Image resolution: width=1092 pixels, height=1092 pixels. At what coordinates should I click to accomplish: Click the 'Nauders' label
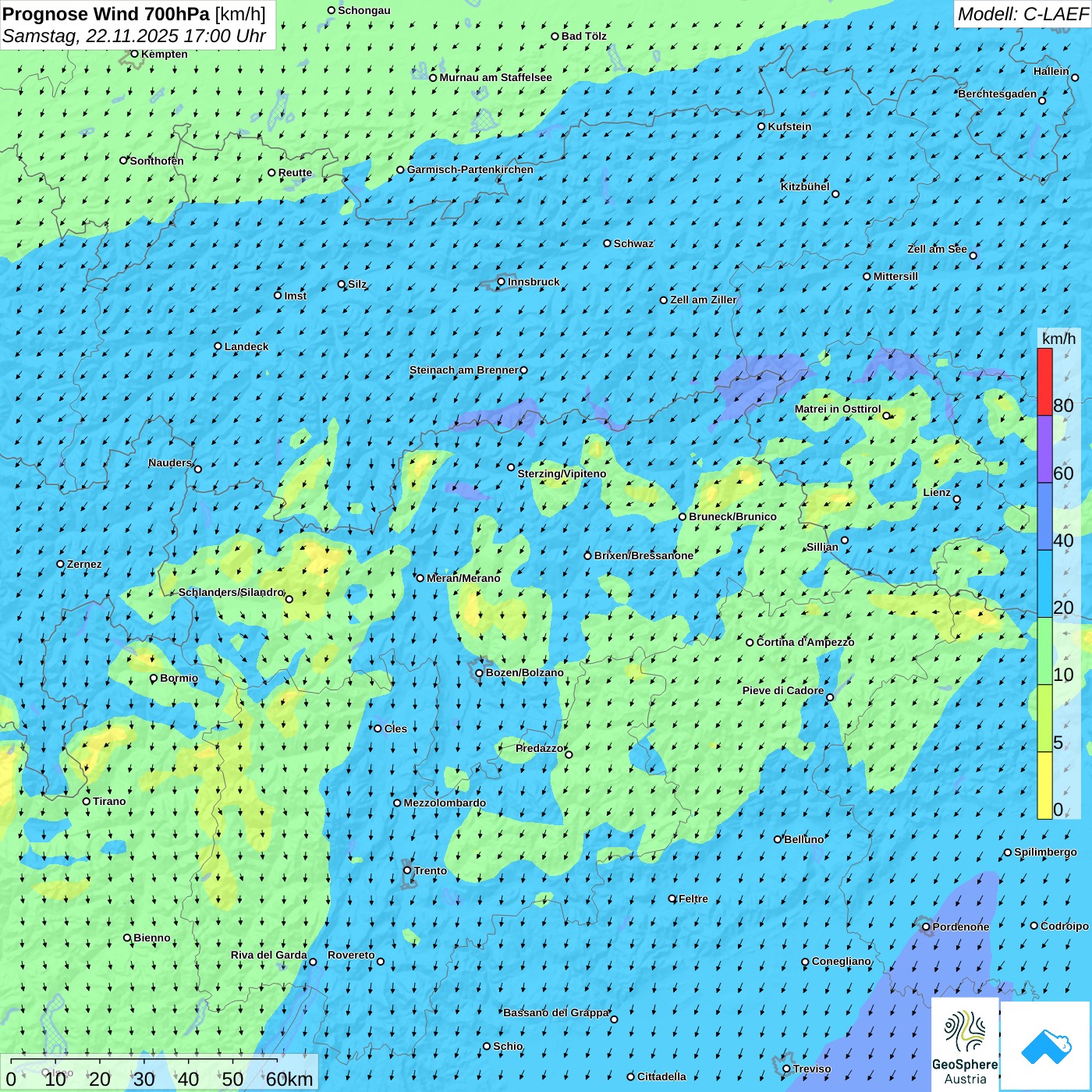click(170, 463)
